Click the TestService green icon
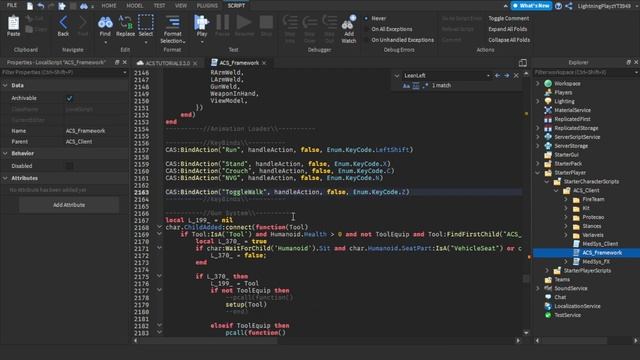 [x=548, y=315]
